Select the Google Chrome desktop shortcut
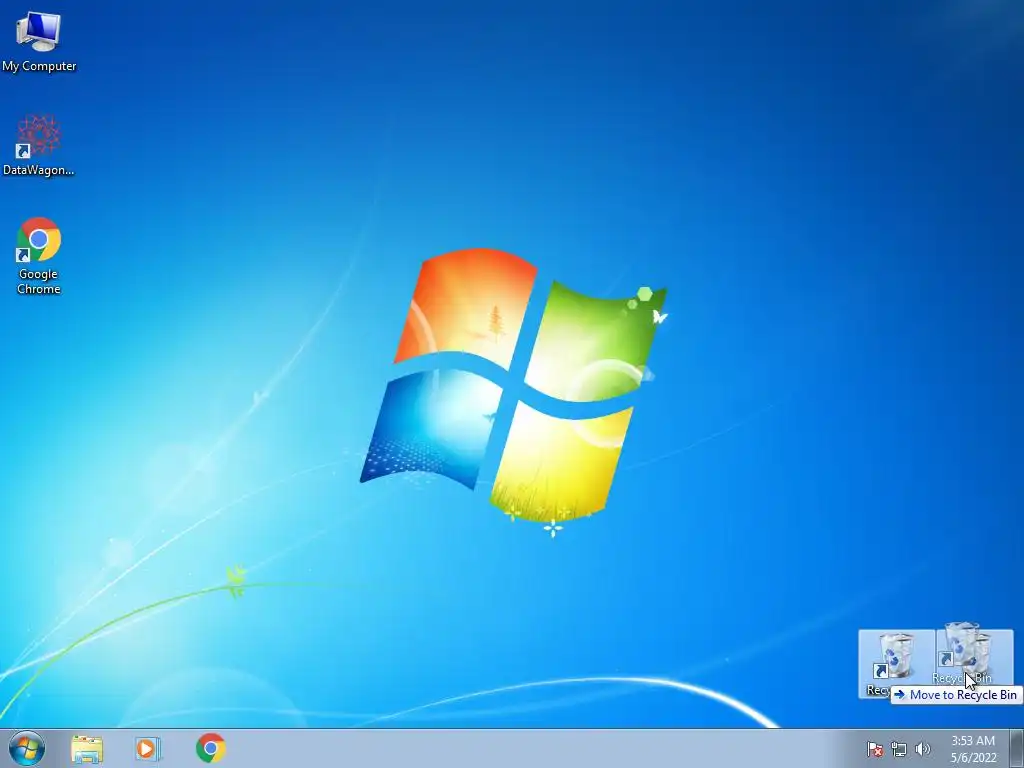Screen dimensions: 1024x768 pos(39,255)
